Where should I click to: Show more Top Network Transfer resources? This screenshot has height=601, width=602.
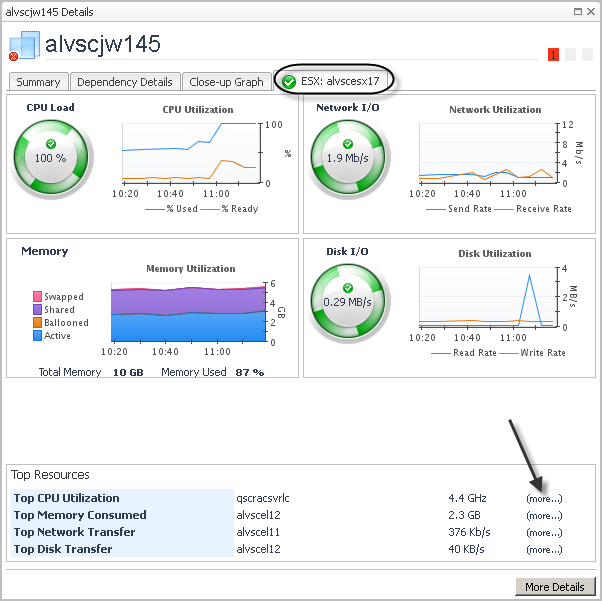coord(544,533)
